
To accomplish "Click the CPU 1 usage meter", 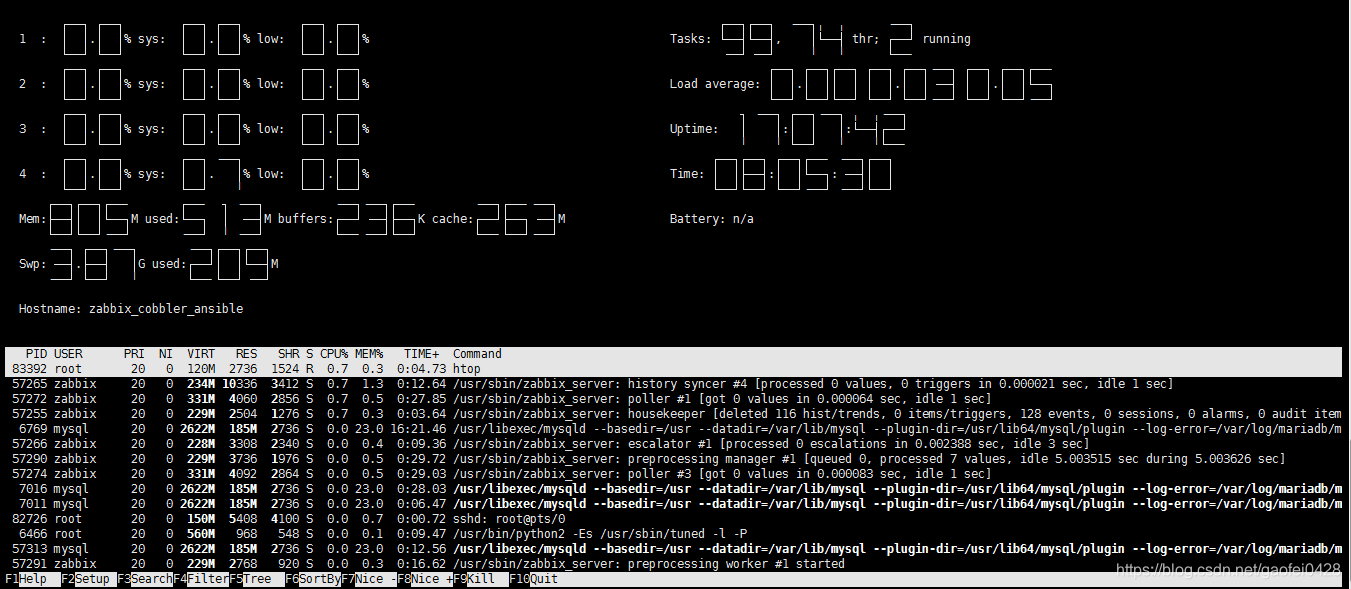I will pos(194,39).
